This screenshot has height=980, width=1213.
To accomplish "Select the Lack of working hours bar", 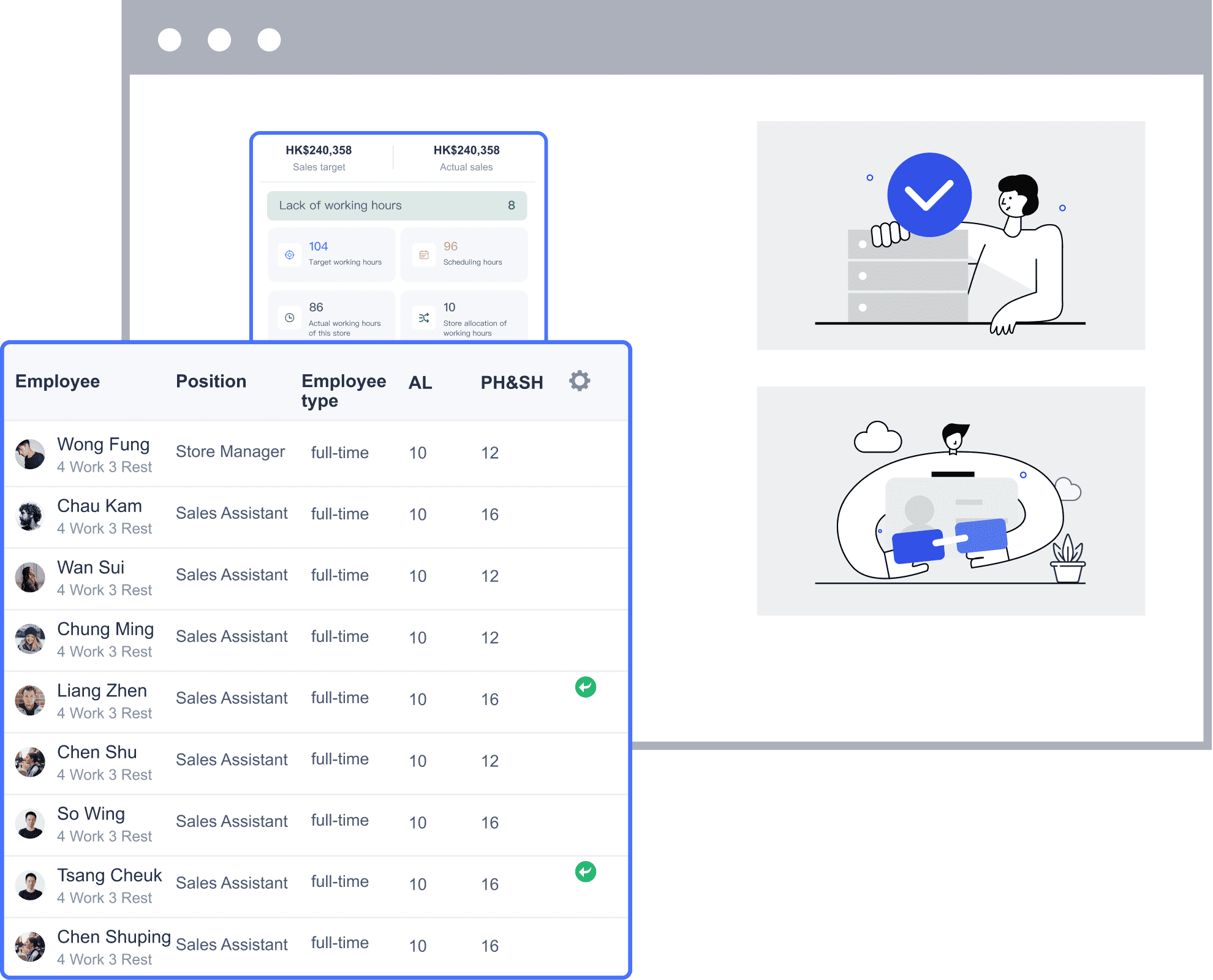I will (x=396, y=206).
